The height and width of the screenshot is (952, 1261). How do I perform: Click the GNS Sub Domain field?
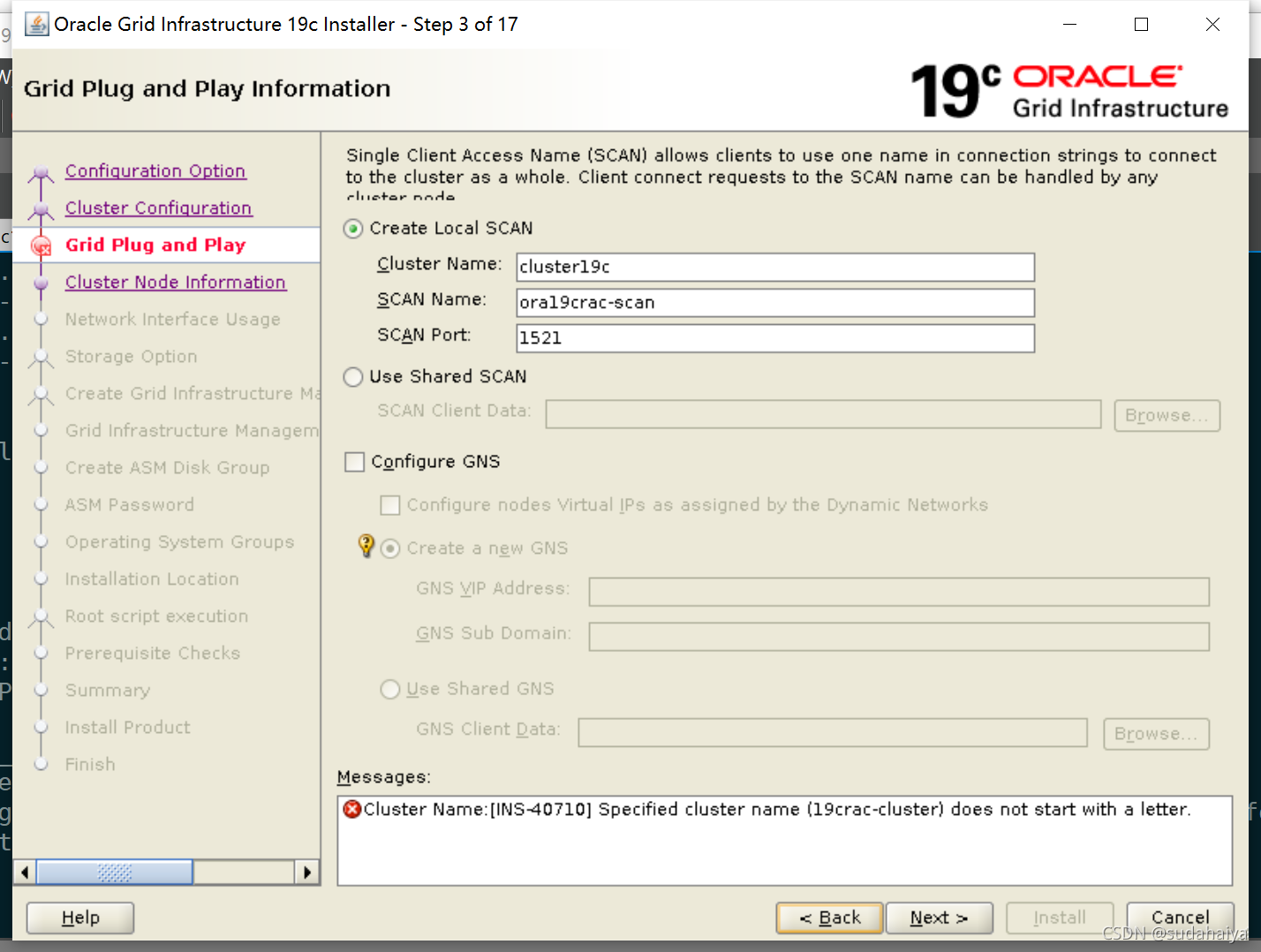[899, 637]
